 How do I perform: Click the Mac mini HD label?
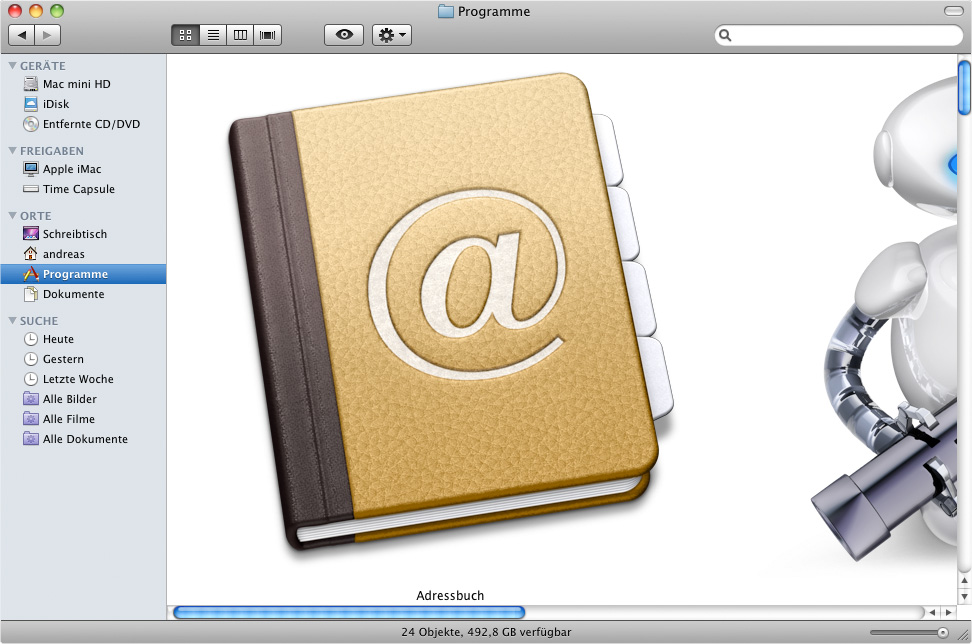pos(76,84)
